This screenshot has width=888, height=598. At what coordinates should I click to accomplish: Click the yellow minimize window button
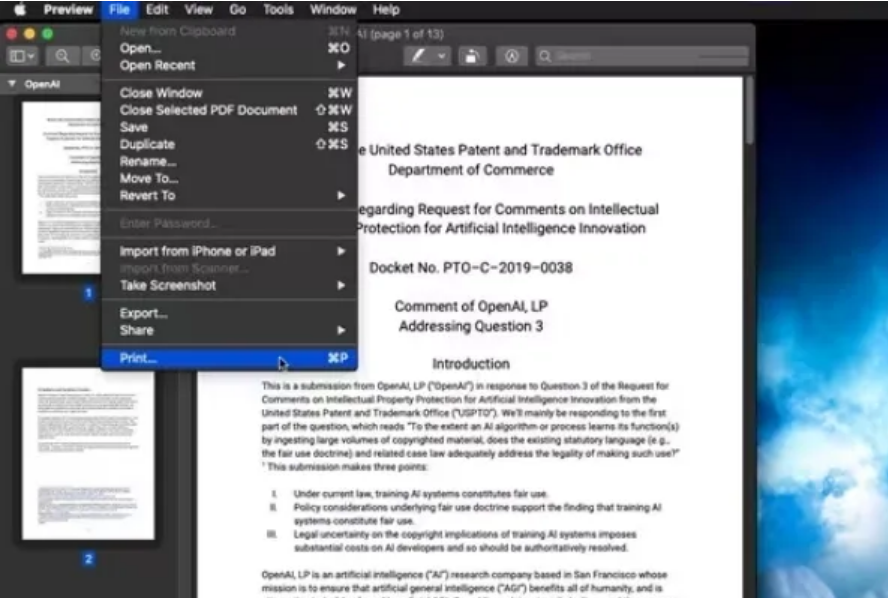(29, 34)
